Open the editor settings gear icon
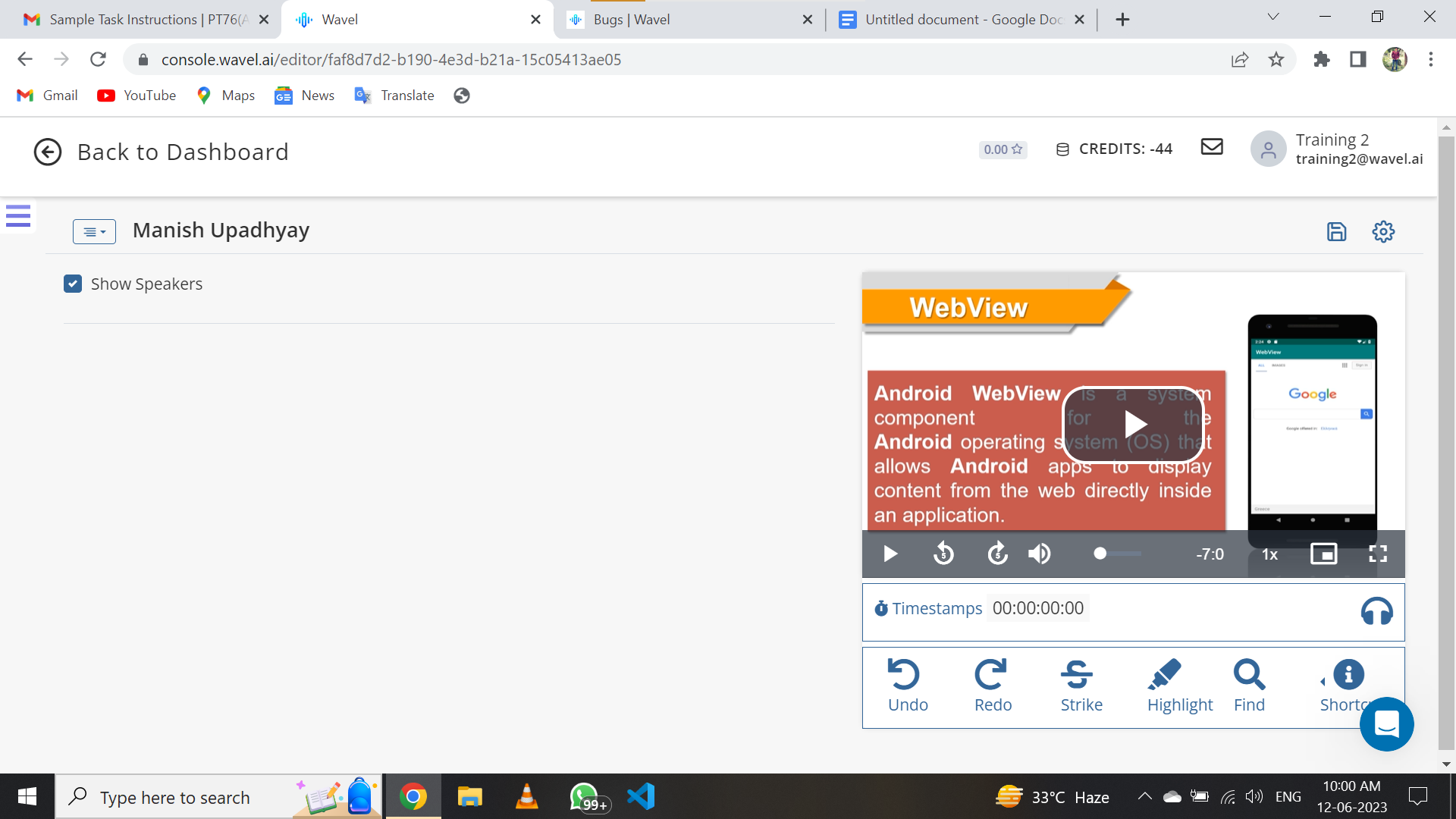The height and width of the screenshot is (819, 1456). (1383, 231)
